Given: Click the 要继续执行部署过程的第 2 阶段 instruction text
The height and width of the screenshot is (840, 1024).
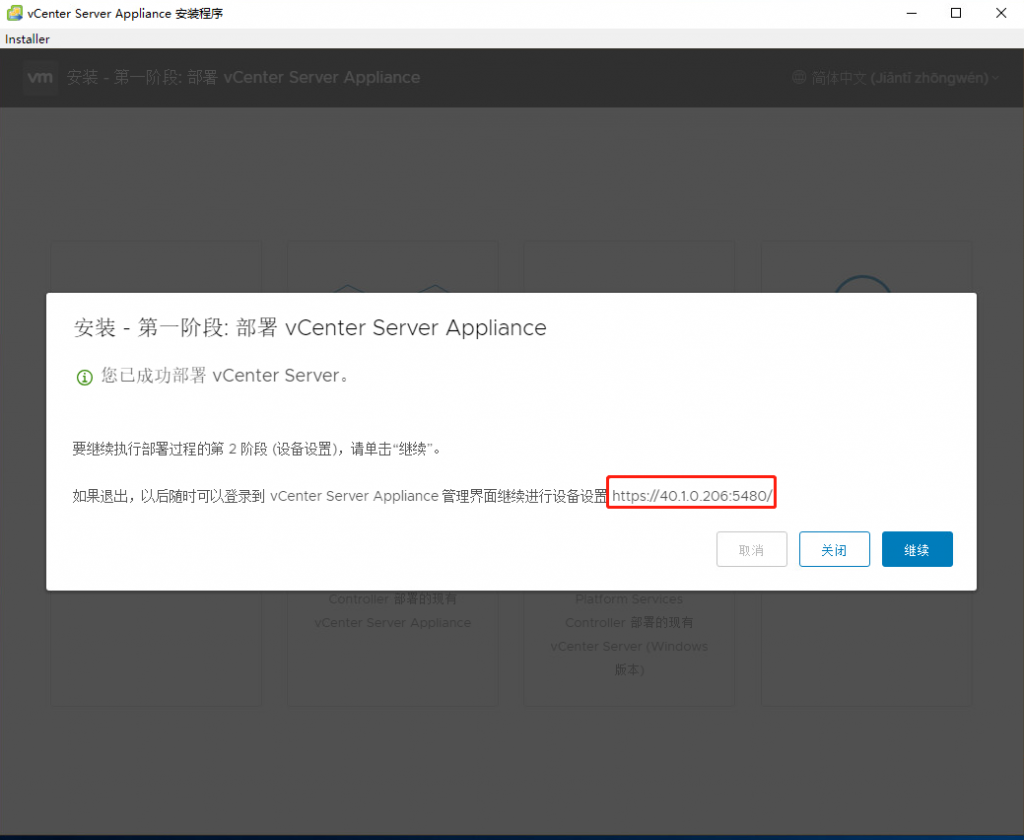Looking at the screenshot, I should point(257,449).
